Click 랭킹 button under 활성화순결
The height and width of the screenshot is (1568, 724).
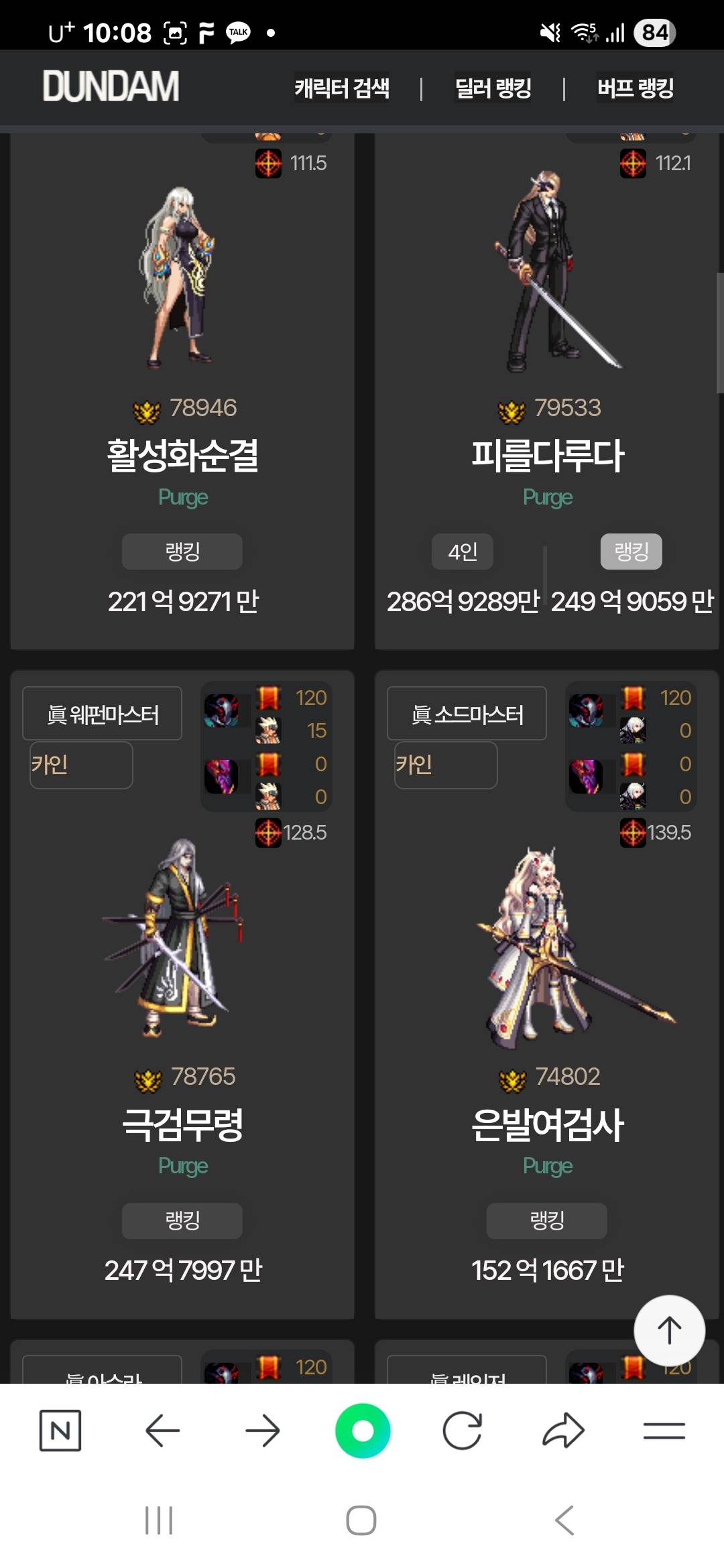tap(182, 551)
